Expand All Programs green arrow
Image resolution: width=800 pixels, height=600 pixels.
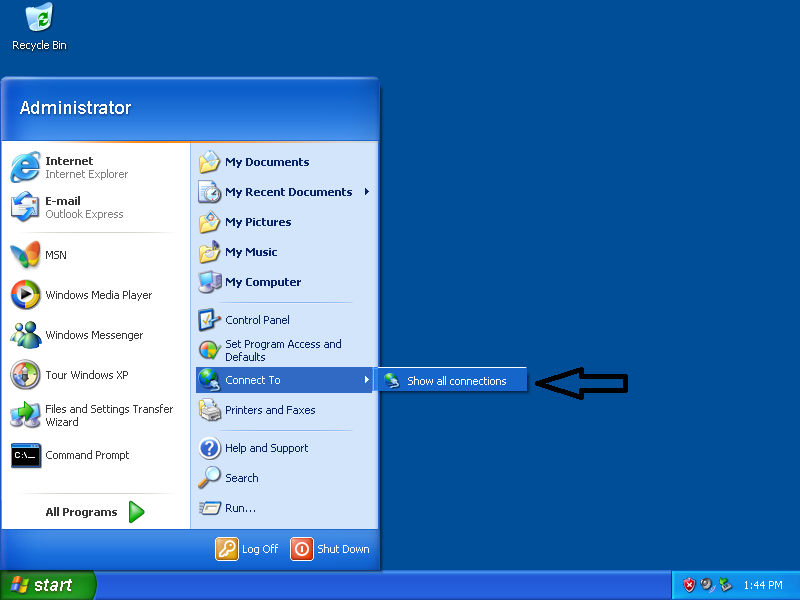pyautogui.click(x=136, y=512)
